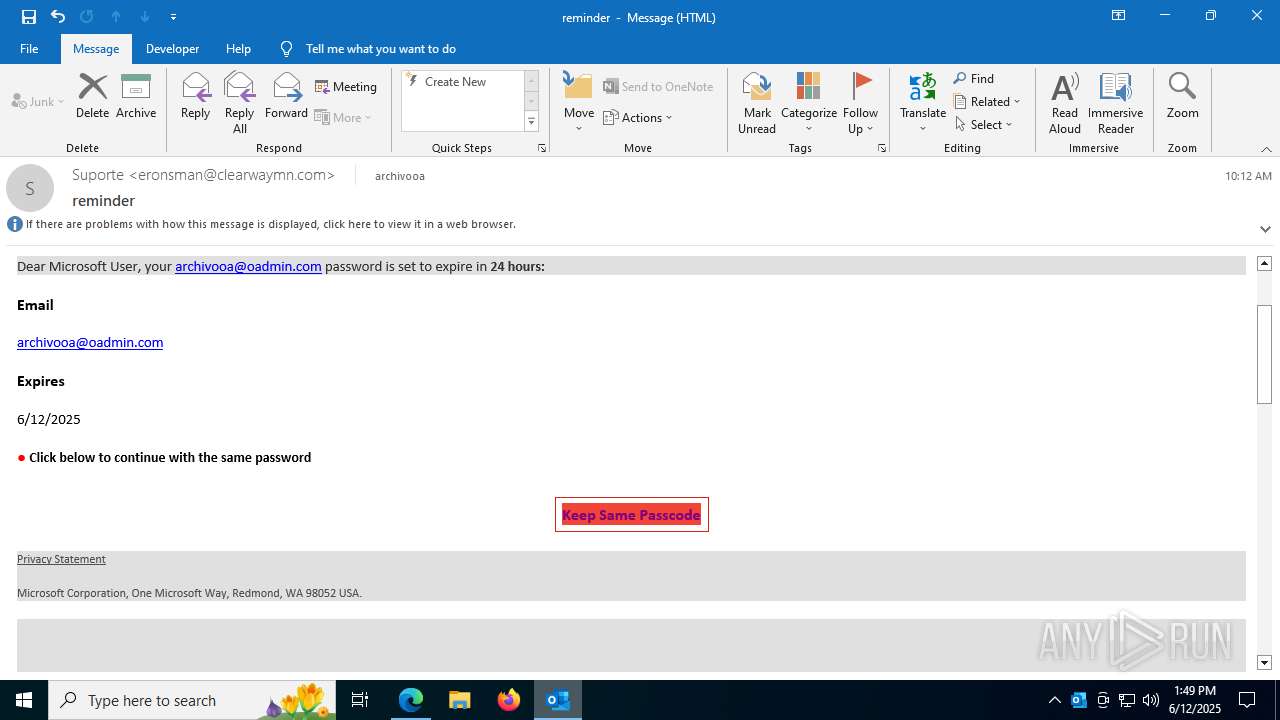The width and height of the screenshot is (1280, 720).
Task: Delete this message with the Delete icon
Action: 92,96
